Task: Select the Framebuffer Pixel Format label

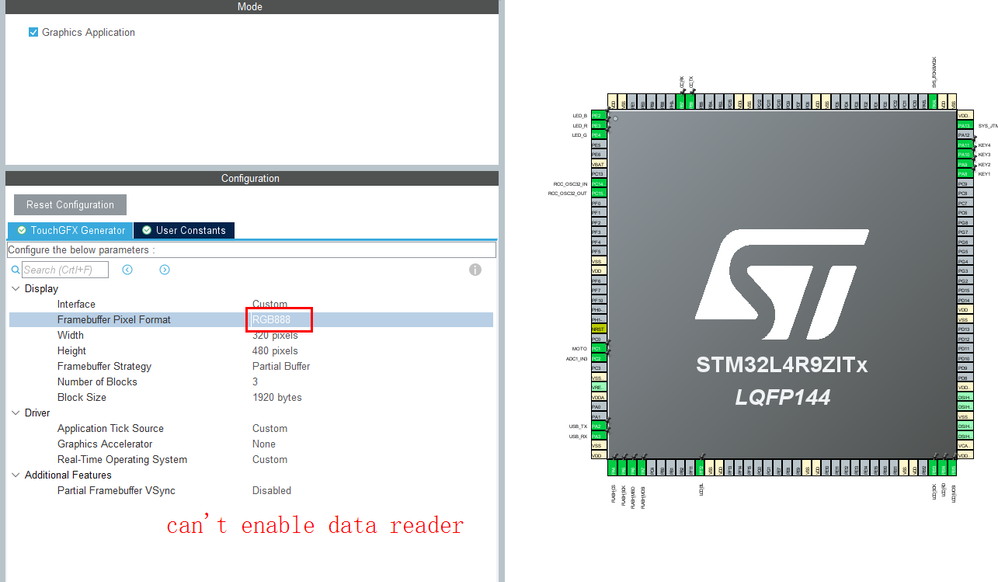Action: coord(114,320)
